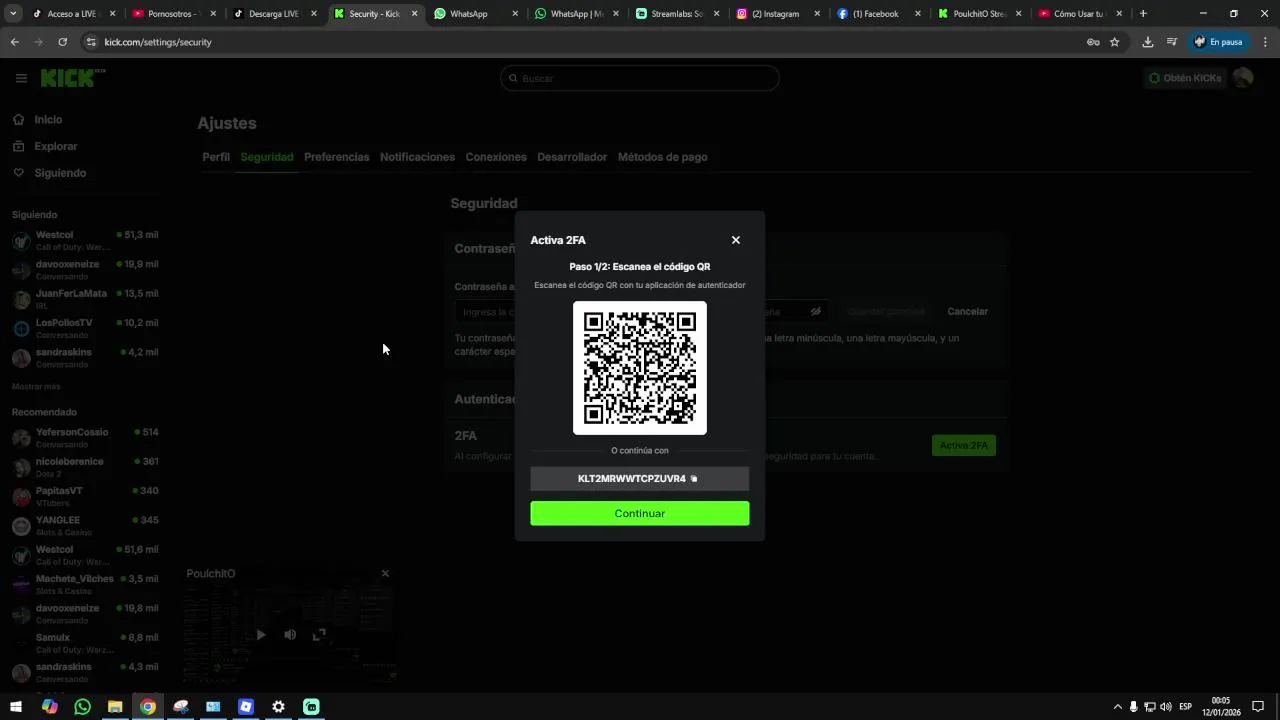
Task: Switch to Desarrollador settings tab
Action: tap(572, 157)
